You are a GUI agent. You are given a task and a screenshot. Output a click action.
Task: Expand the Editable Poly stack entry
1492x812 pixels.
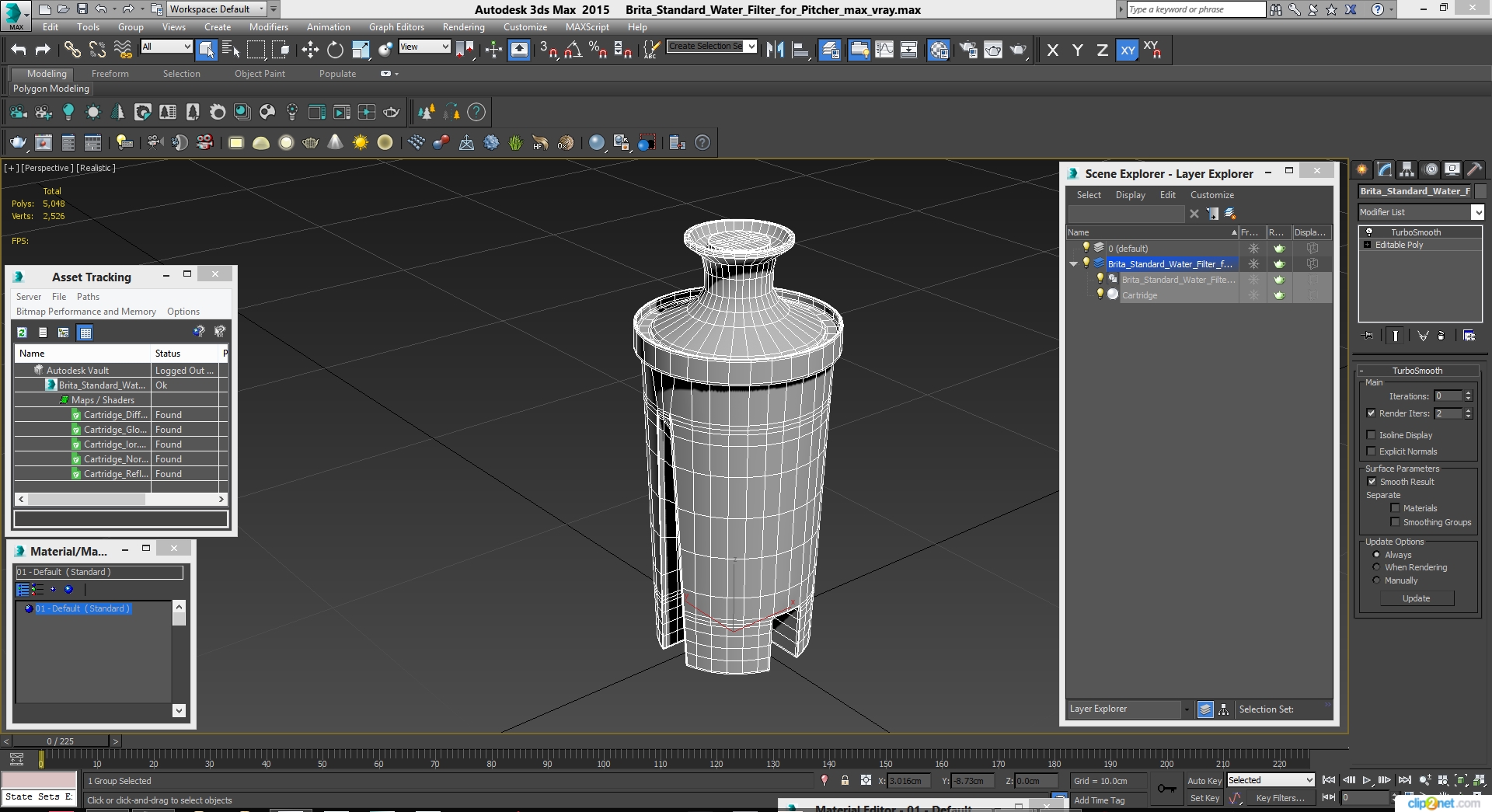1368,245
